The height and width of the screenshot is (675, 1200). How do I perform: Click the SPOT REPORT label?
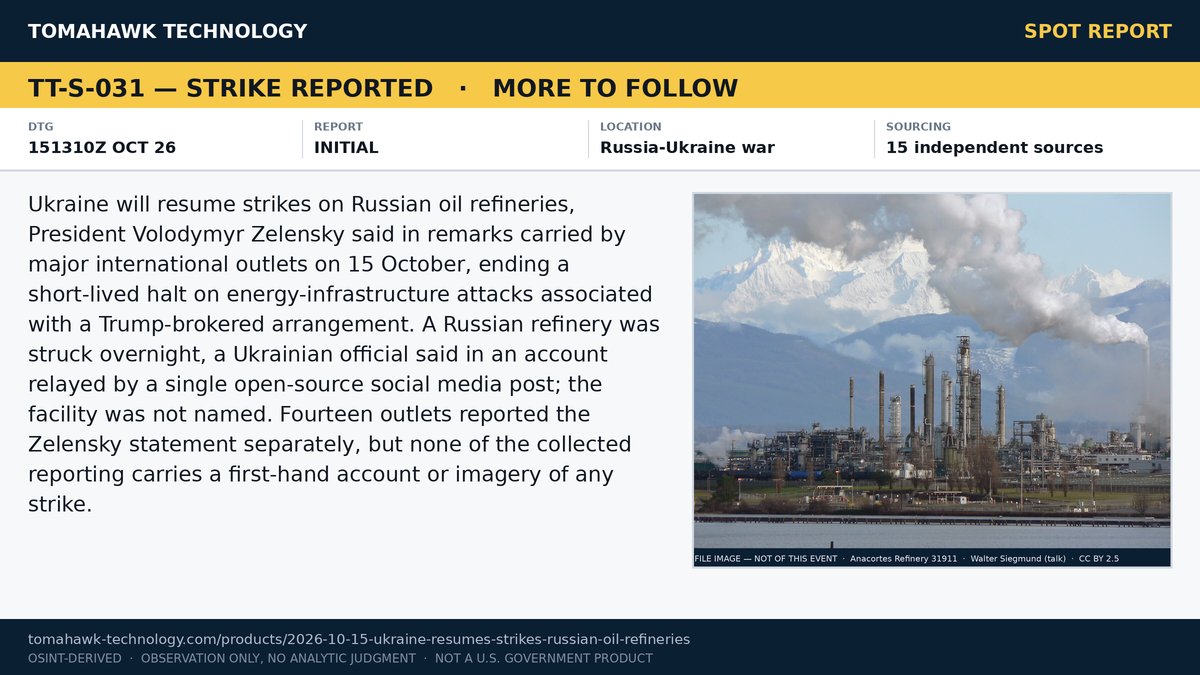coord(1098,31)
